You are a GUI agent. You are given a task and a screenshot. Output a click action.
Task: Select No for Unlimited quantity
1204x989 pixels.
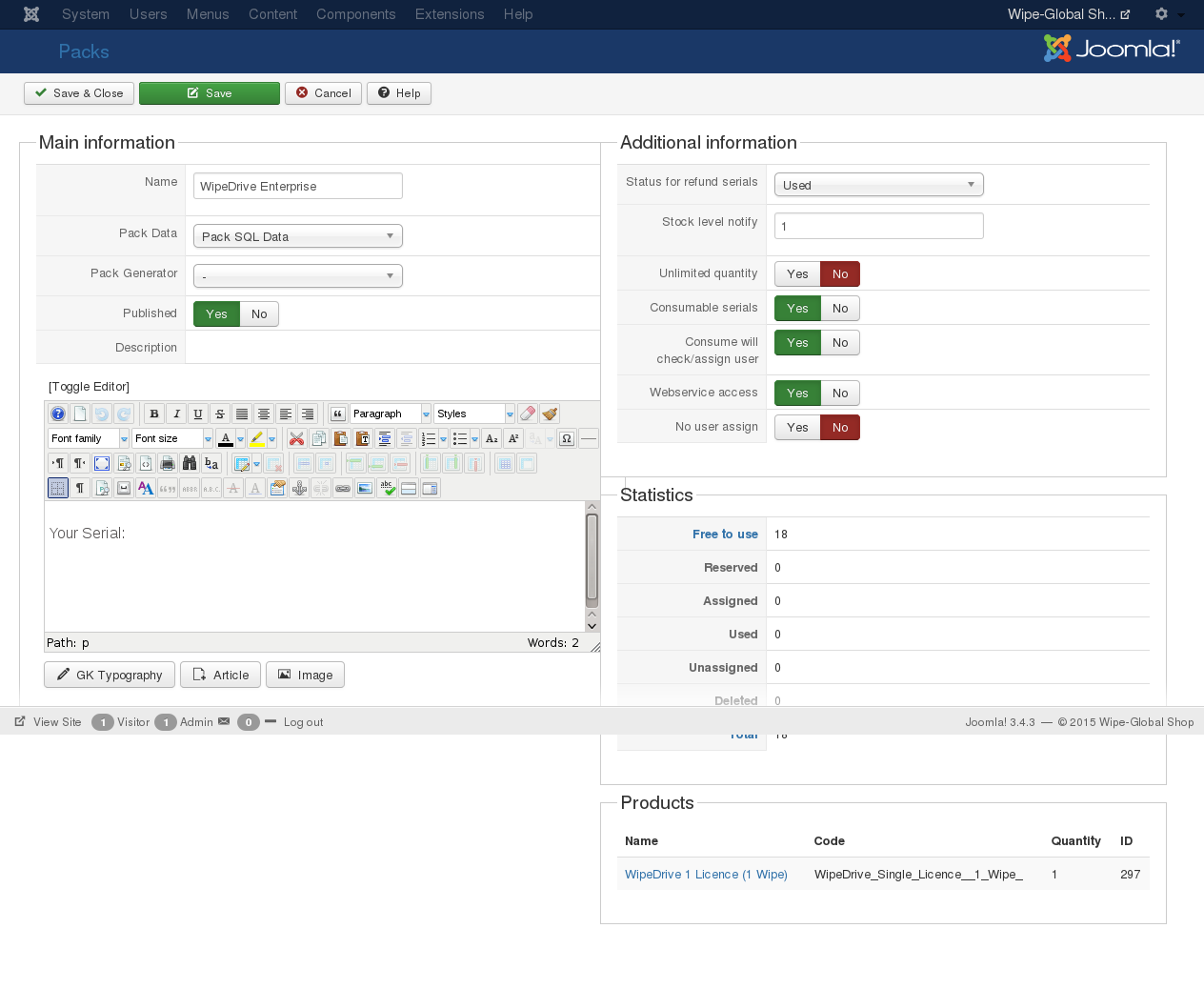pos(840,274)
